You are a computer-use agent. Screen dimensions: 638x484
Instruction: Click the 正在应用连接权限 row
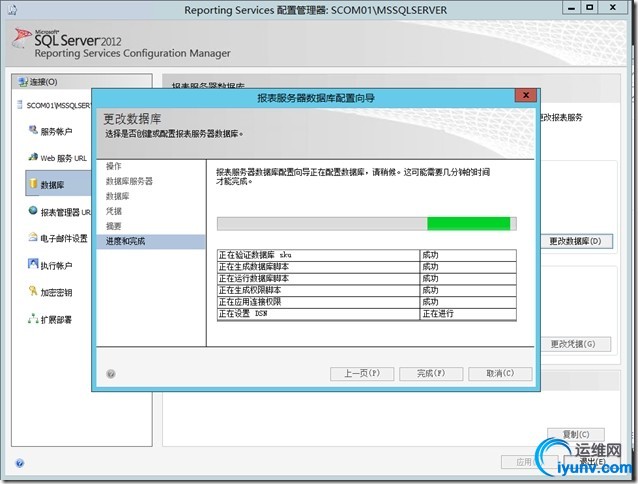coord(367,302)
